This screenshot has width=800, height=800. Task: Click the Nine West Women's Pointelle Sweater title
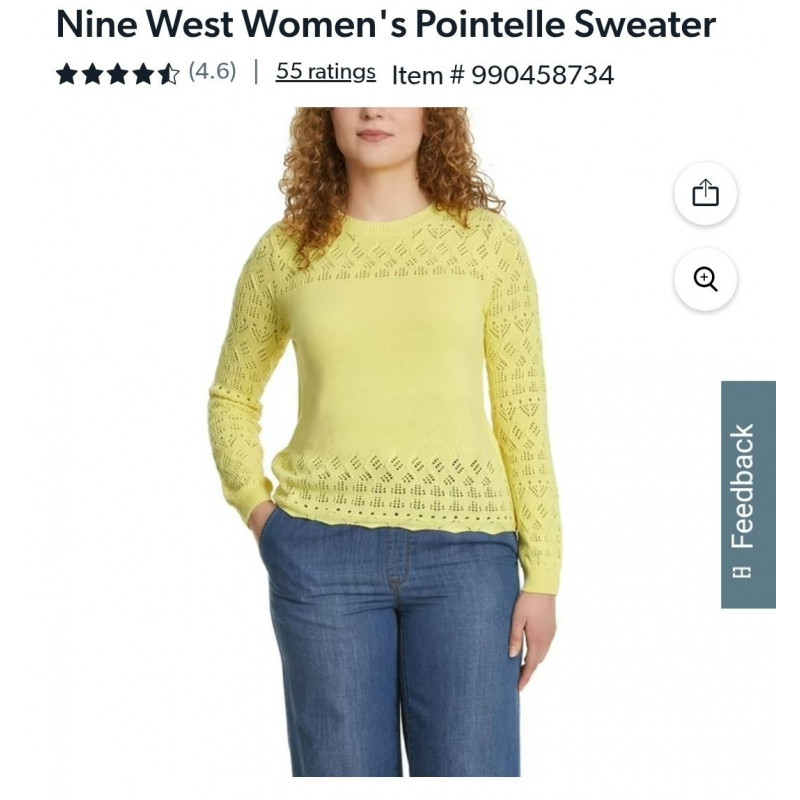click(x=386, y=24)
